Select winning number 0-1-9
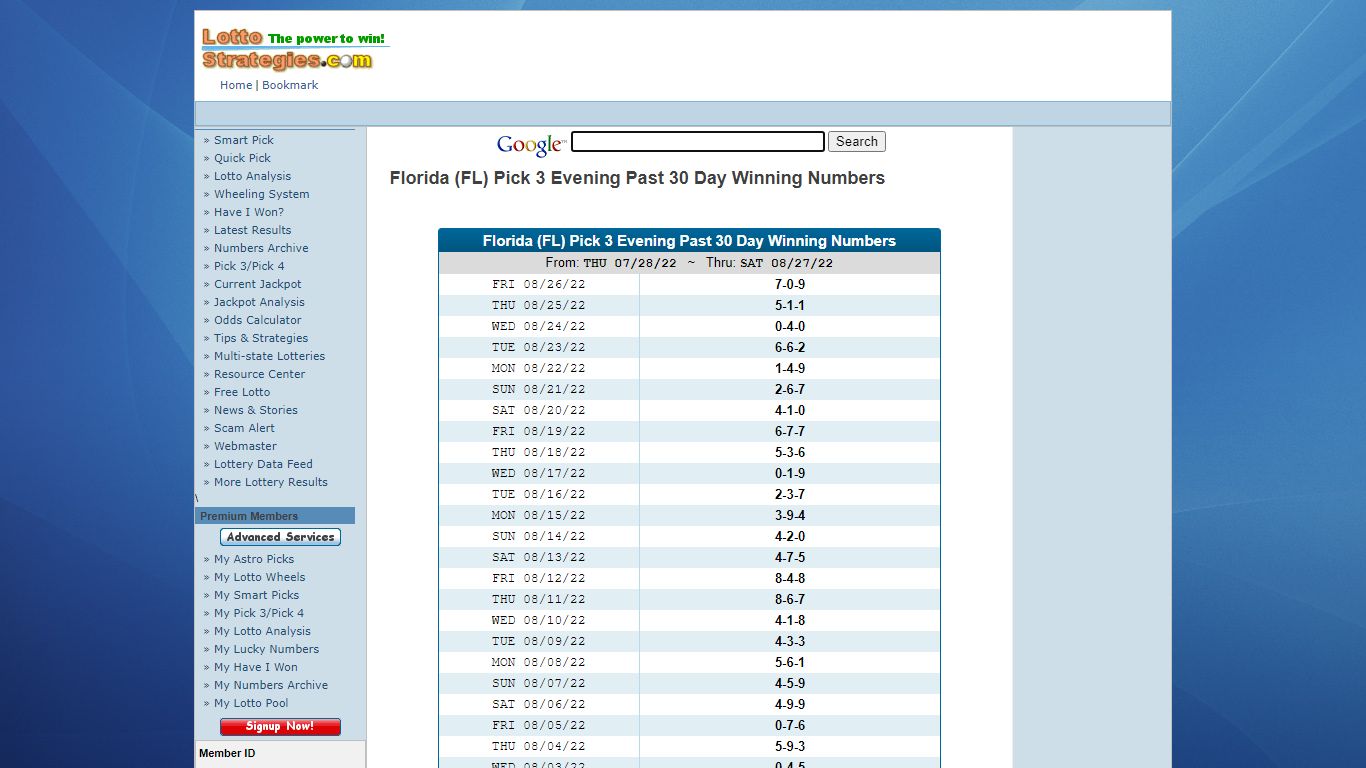 790,473
